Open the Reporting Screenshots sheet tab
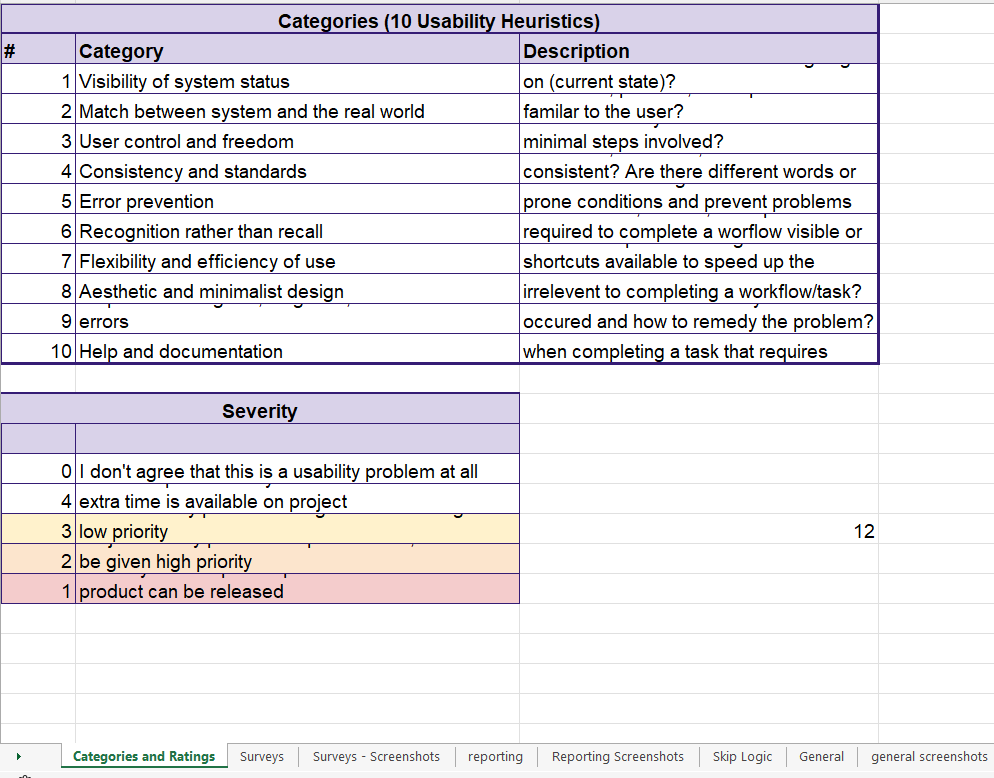 618,757
